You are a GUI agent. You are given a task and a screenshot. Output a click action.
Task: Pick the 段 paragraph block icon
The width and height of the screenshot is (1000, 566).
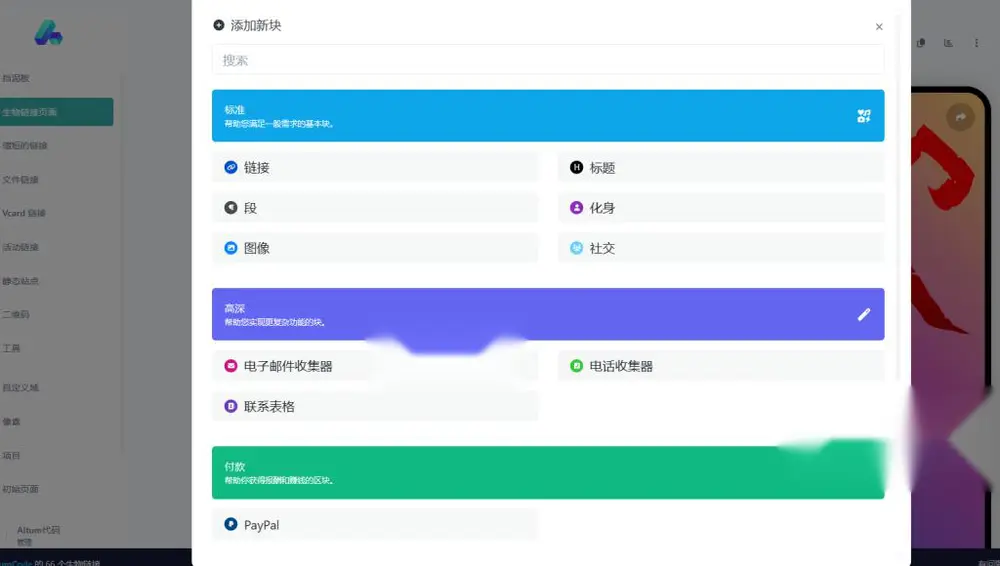coord(231,207)
